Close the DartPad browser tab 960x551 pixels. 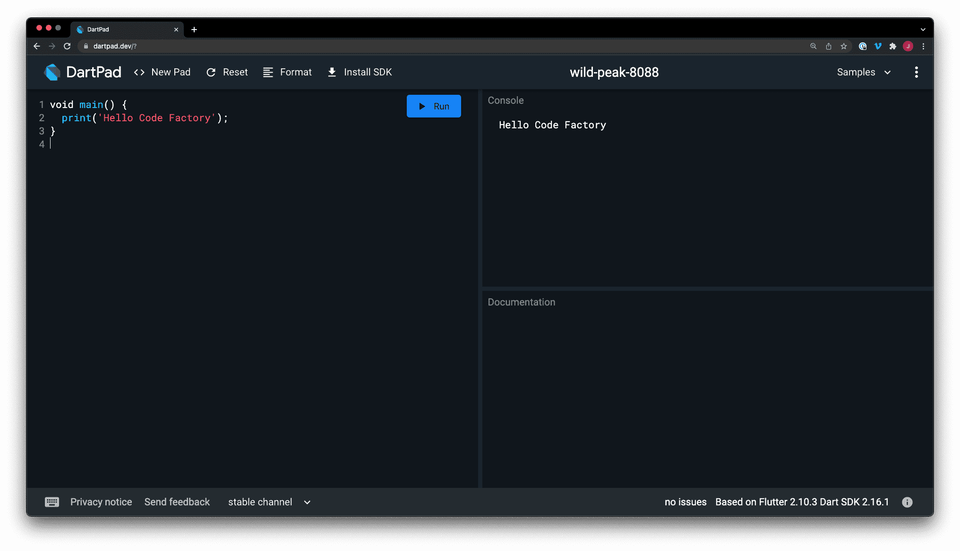point(176,29)
